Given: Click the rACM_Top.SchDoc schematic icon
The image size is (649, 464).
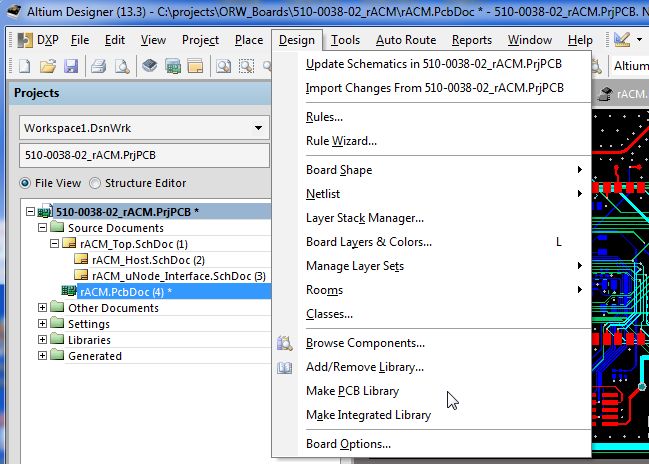Looking at the screenshot, I should (x=69, y=243).
